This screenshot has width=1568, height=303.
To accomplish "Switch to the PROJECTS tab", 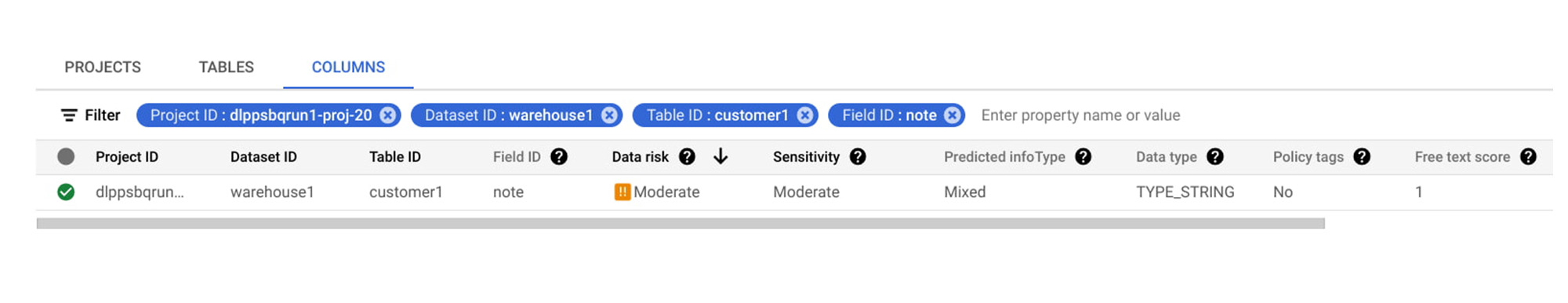I will (103, 67).
